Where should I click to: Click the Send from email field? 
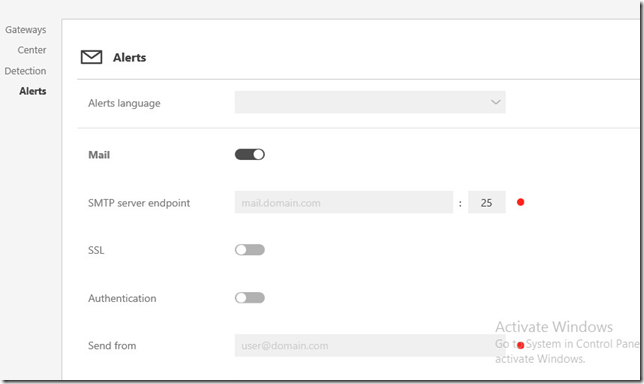(x=370, y=345)
